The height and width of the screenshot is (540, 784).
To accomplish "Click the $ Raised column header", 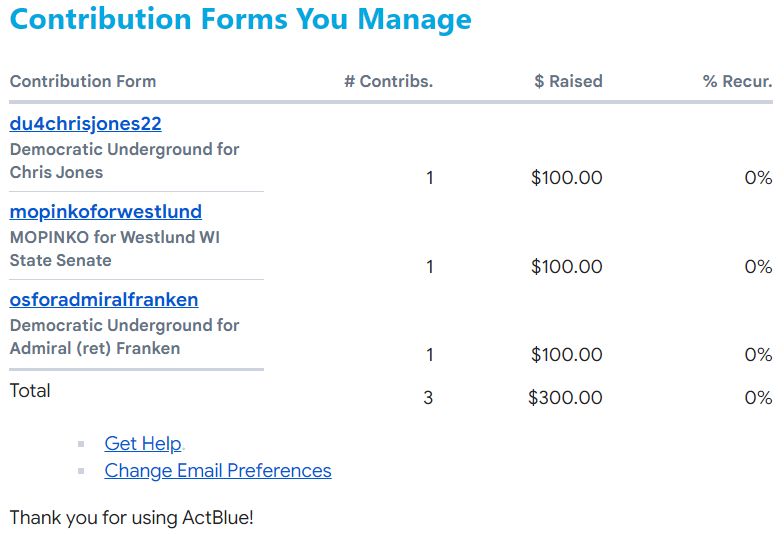I will pyautogui.click(x=568, y=82).
